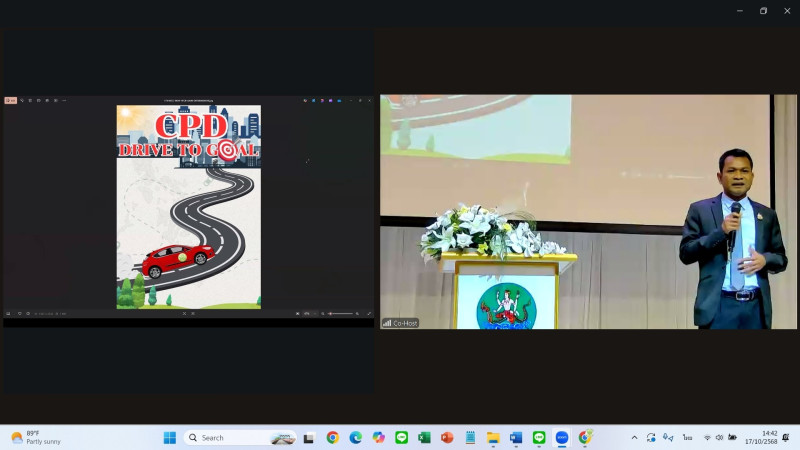
Task: Select the Co-Host speaker video tile
Action: (x=588, y=211)
